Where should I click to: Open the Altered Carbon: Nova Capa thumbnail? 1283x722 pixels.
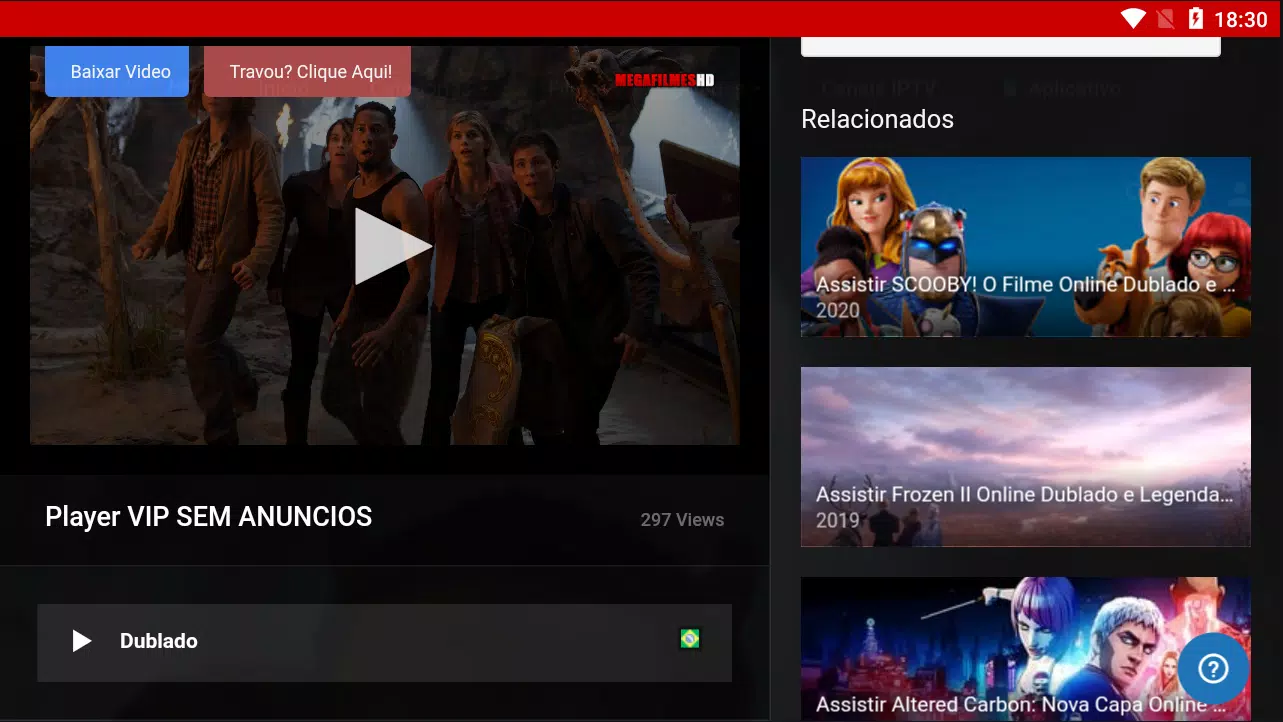click(x=1025, y=649)
